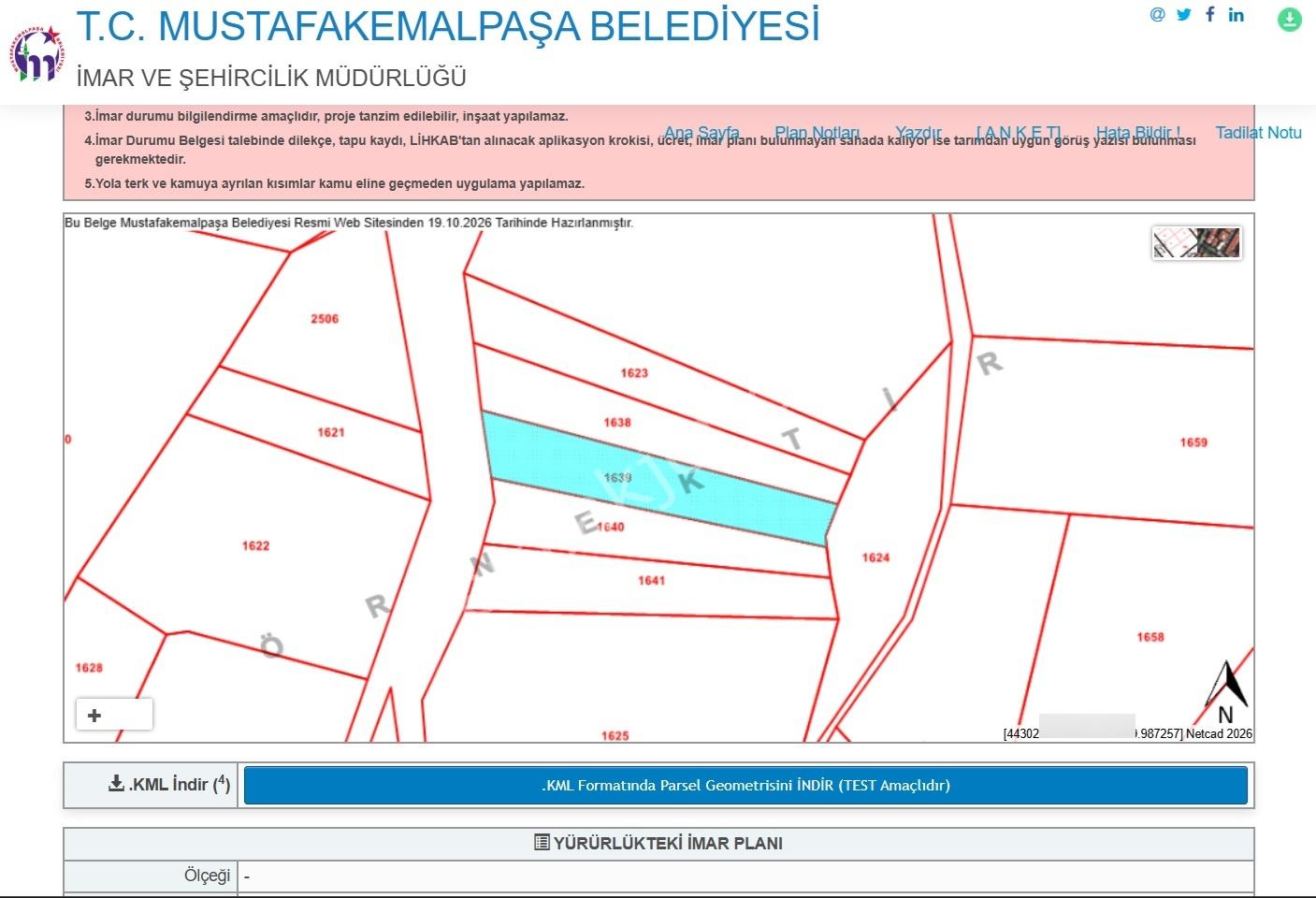1316x898 pixels.
Task: Open the LinkedIn icon link
Action: pyautogui.click(x=1236, y=15)
